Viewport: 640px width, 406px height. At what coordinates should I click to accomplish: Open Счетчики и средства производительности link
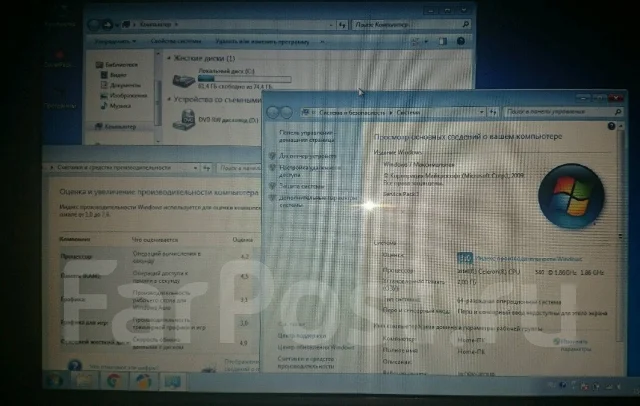(306, 362)
